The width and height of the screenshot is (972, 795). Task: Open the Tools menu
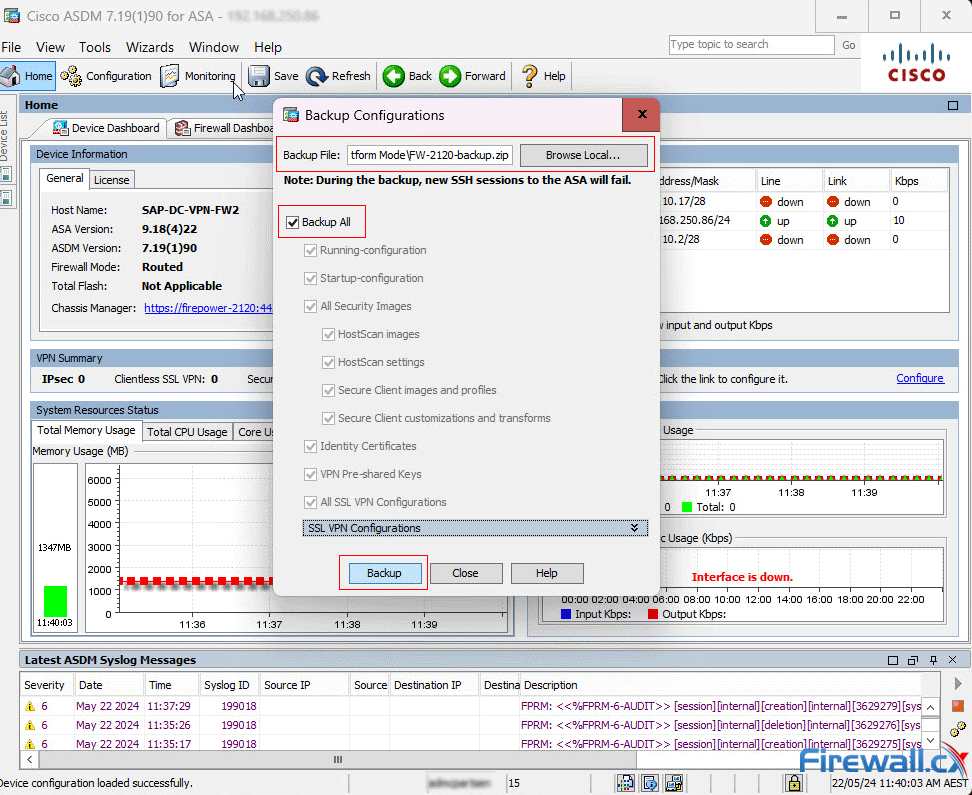tap(94, 47)
